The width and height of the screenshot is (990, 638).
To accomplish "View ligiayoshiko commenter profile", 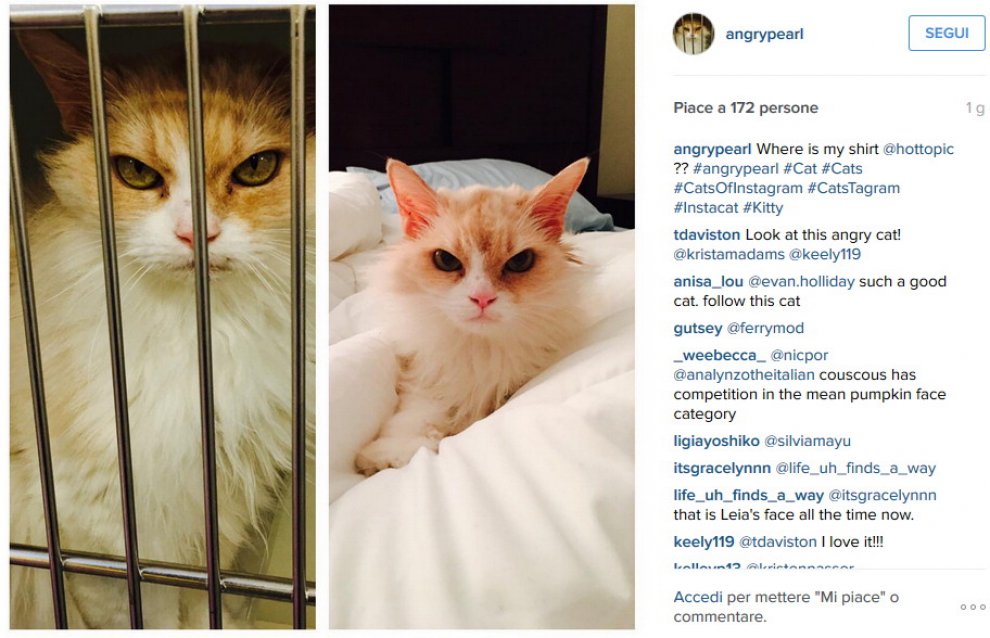I will point(716,441).
